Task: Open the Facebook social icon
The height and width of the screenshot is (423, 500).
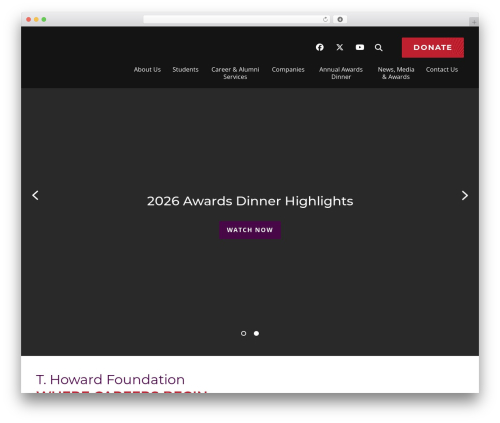Action: point(320,47)
